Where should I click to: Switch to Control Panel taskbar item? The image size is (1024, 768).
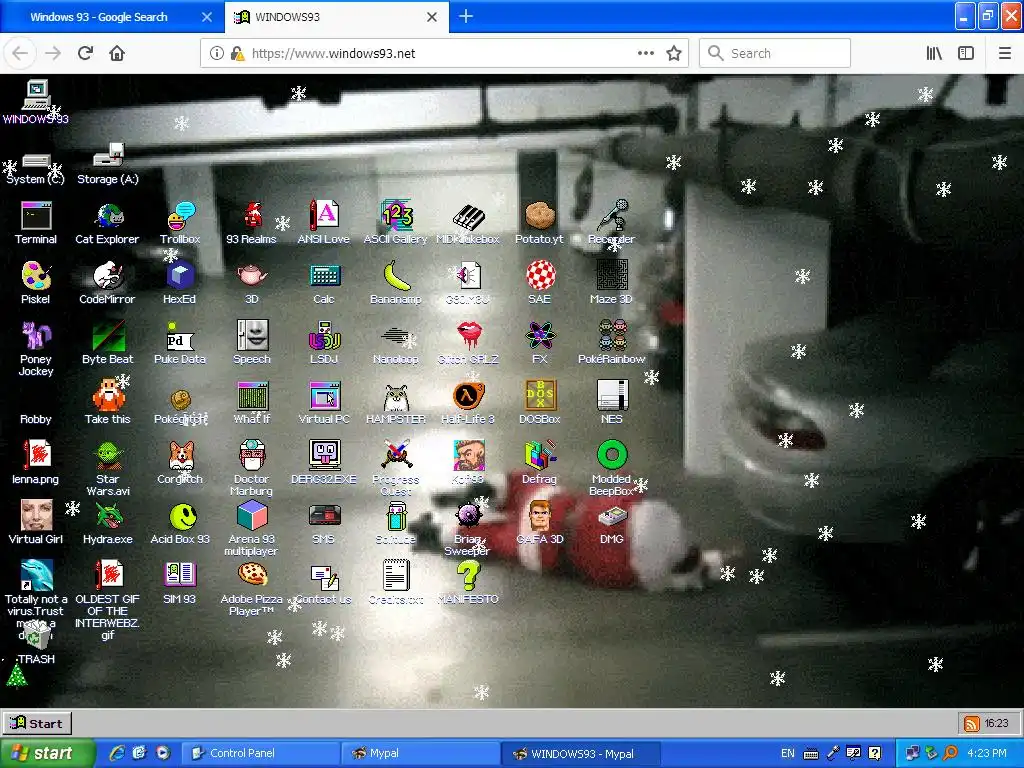(x=260, y=753)
